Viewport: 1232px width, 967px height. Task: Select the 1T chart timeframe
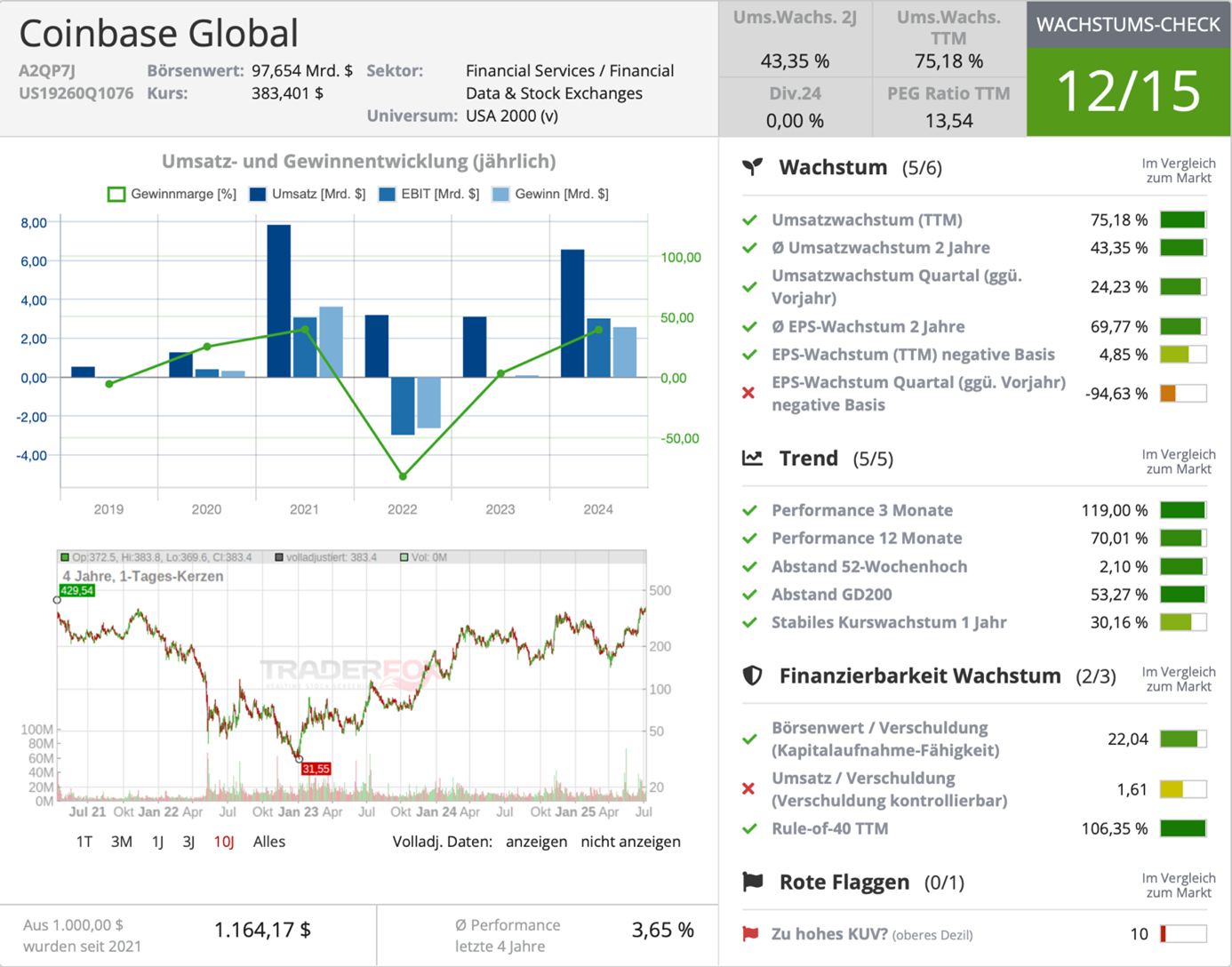coord(84,842)
